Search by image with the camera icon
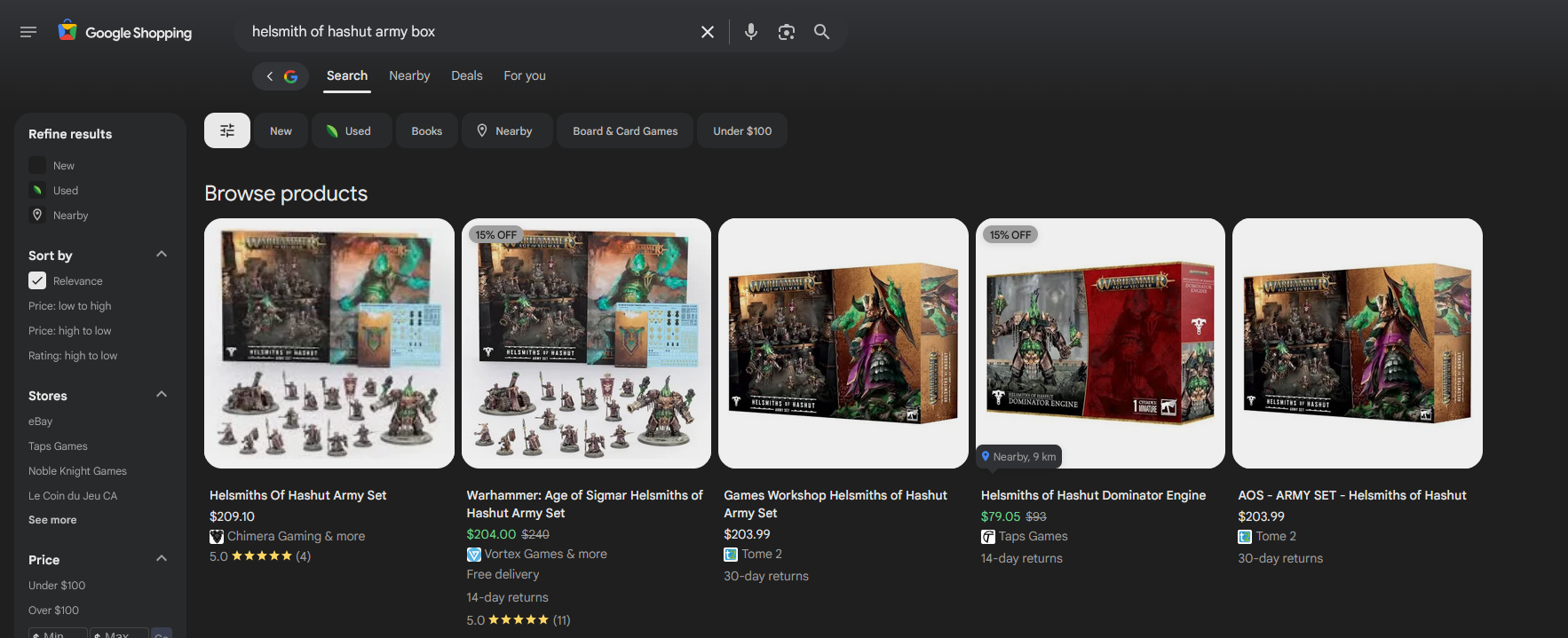This screenshot has height=638, width=1568. point(787,32)
